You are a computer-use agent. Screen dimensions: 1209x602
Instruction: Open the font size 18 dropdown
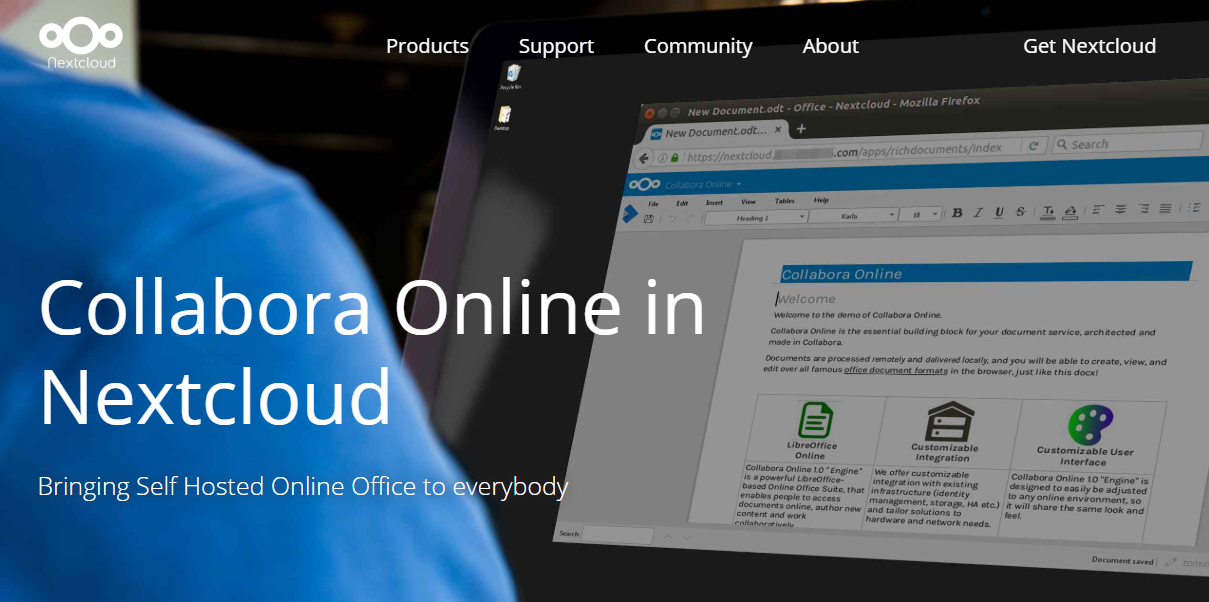click(920, 215)
